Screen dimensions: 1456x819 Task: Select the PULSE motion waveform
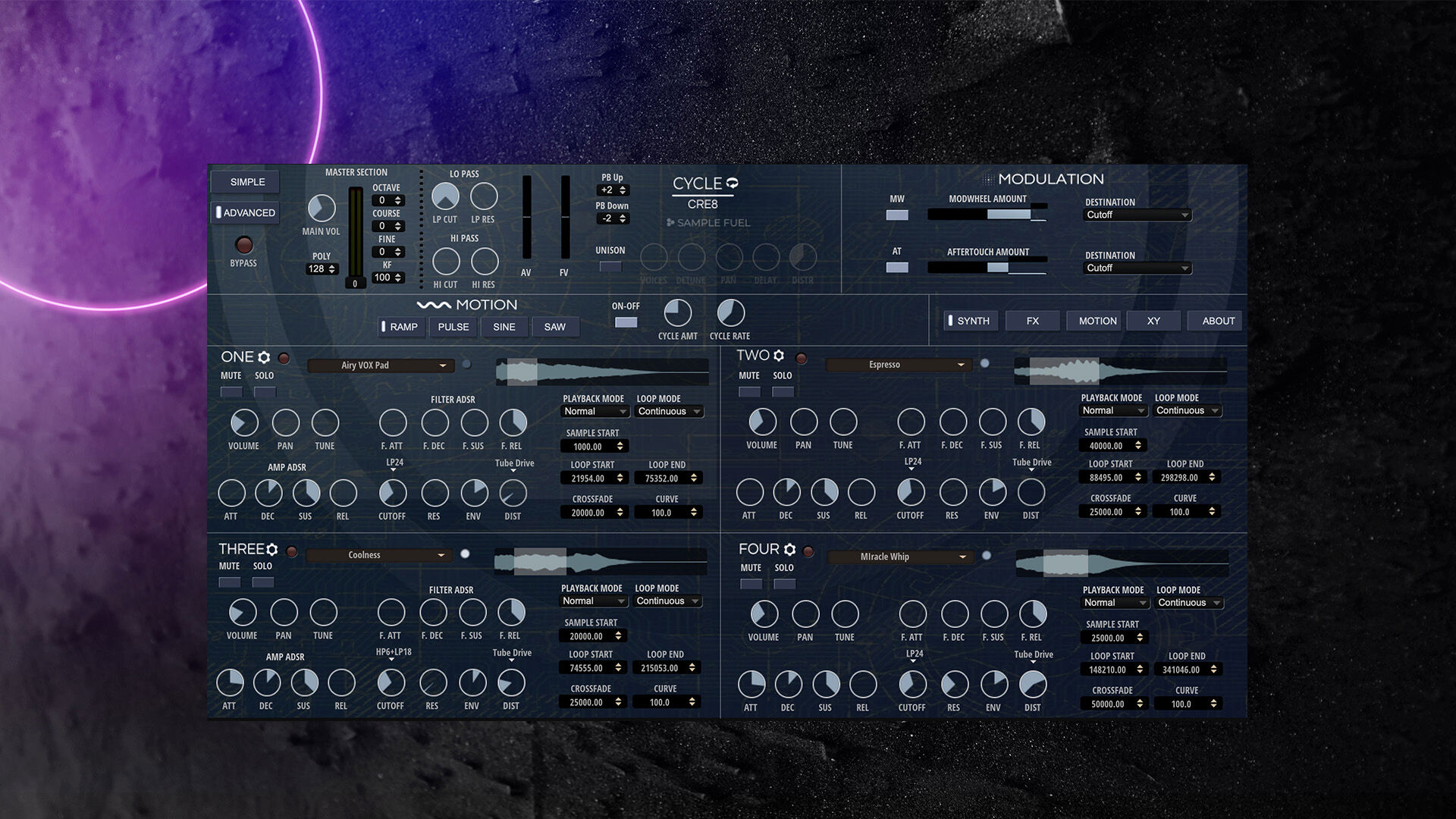pos(453,327)
